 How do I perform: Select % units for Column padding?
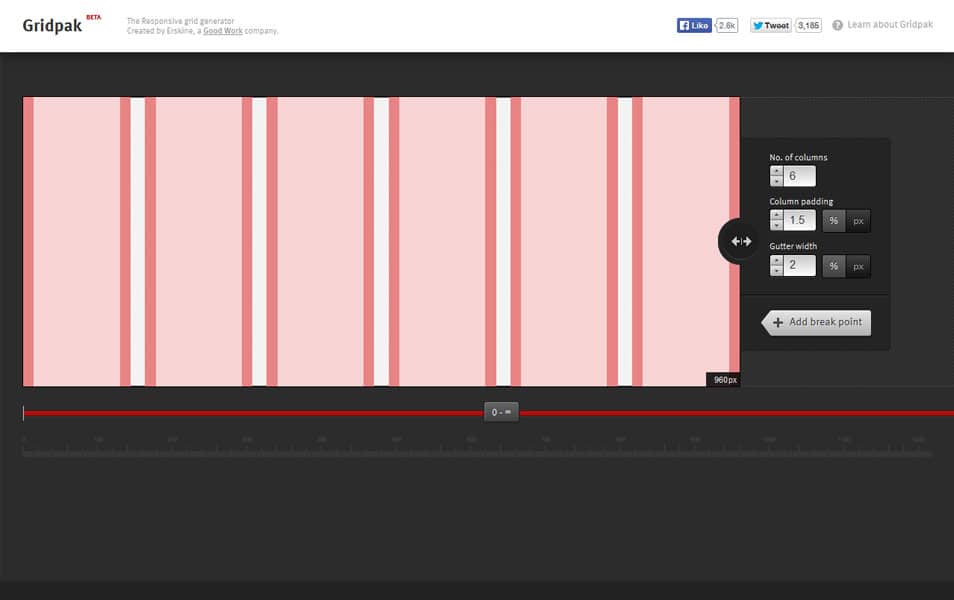[x=833, y=220]
